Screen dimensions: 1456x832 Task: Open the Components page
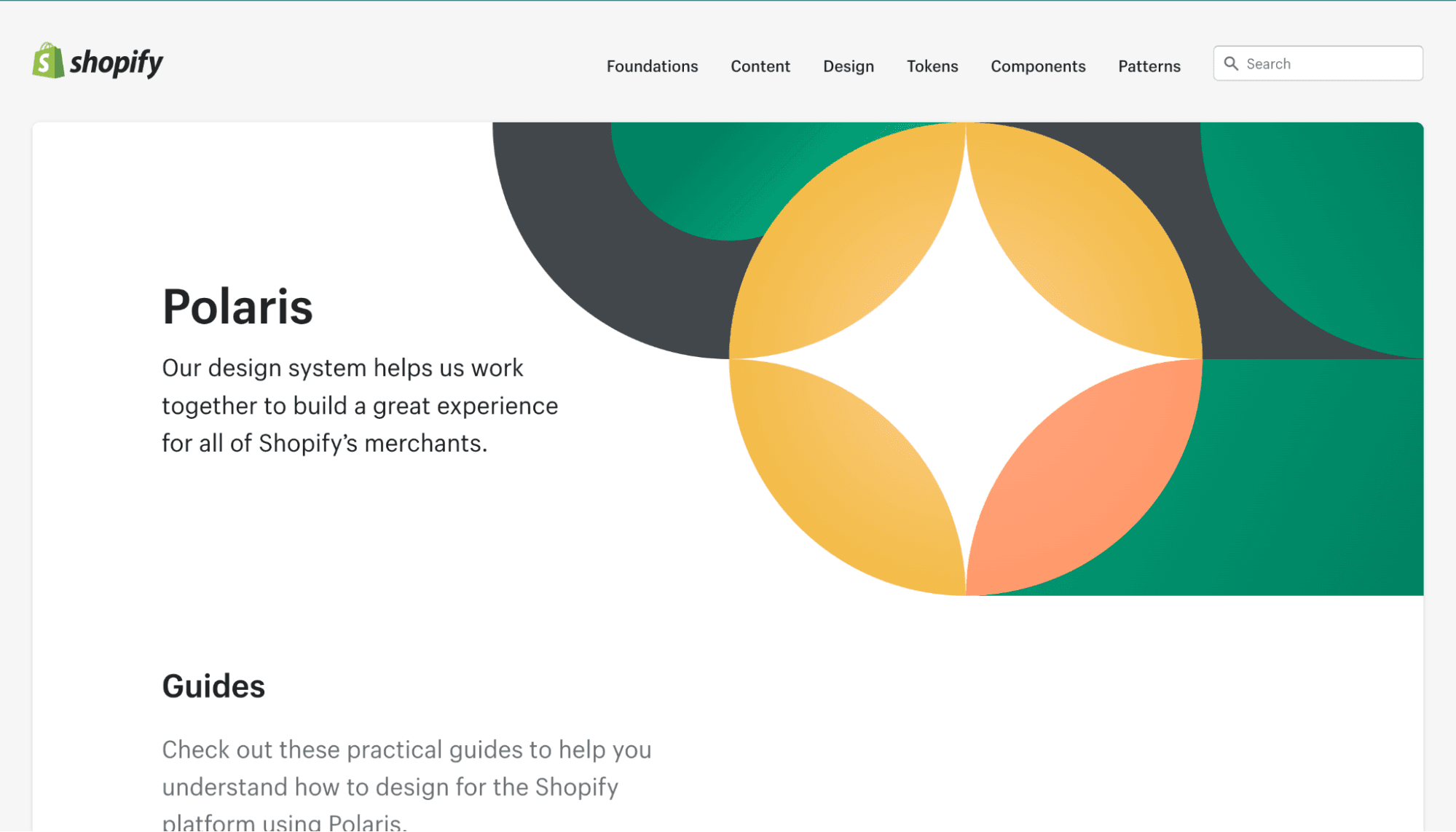tap(1038, 66)
